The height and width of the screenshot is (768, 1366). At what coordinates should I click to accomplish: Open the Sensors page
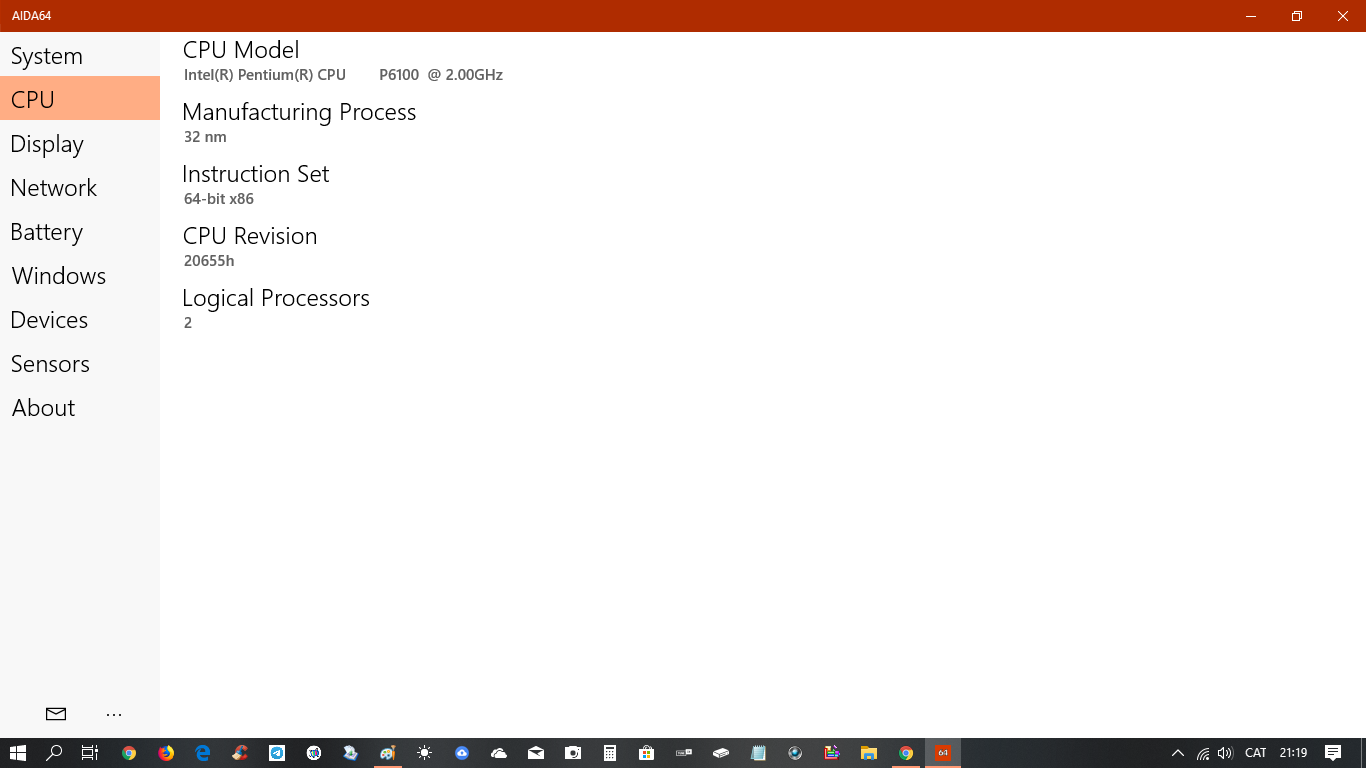pos(80,364)
